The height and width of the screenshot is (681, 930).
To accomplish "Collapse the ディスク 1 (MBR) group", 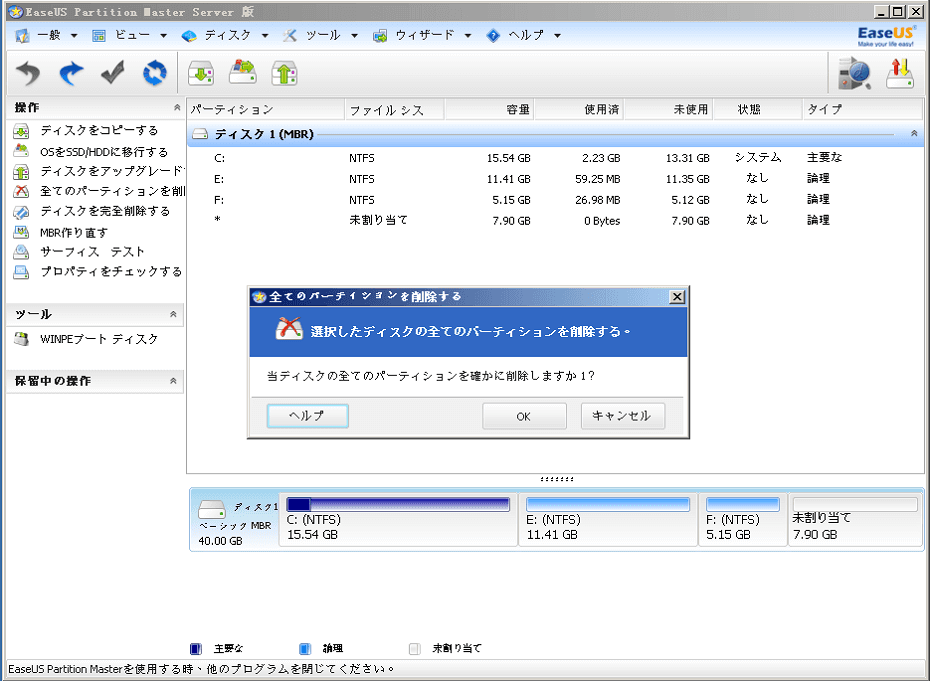I will [914, 134].
